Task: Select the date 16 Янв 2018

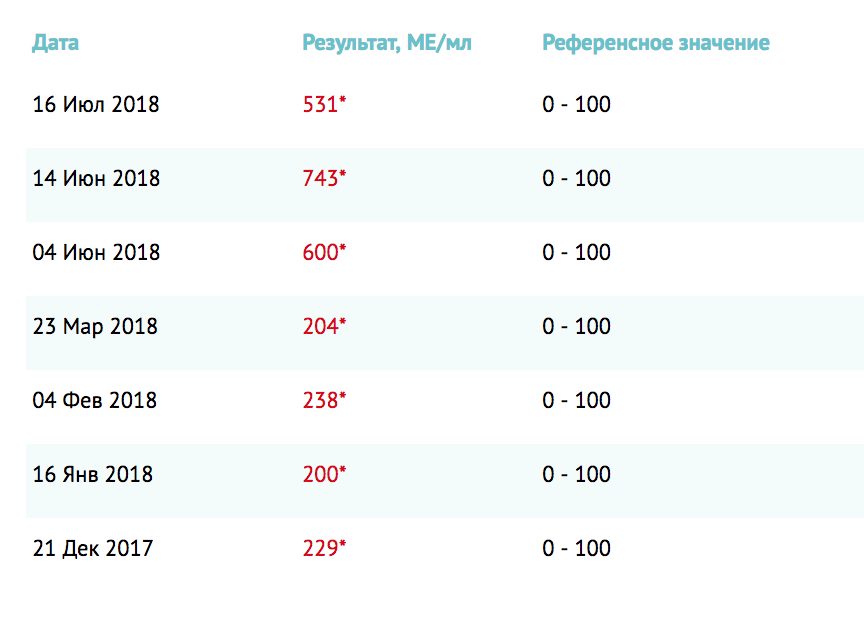Action: (x=93, y=474)
